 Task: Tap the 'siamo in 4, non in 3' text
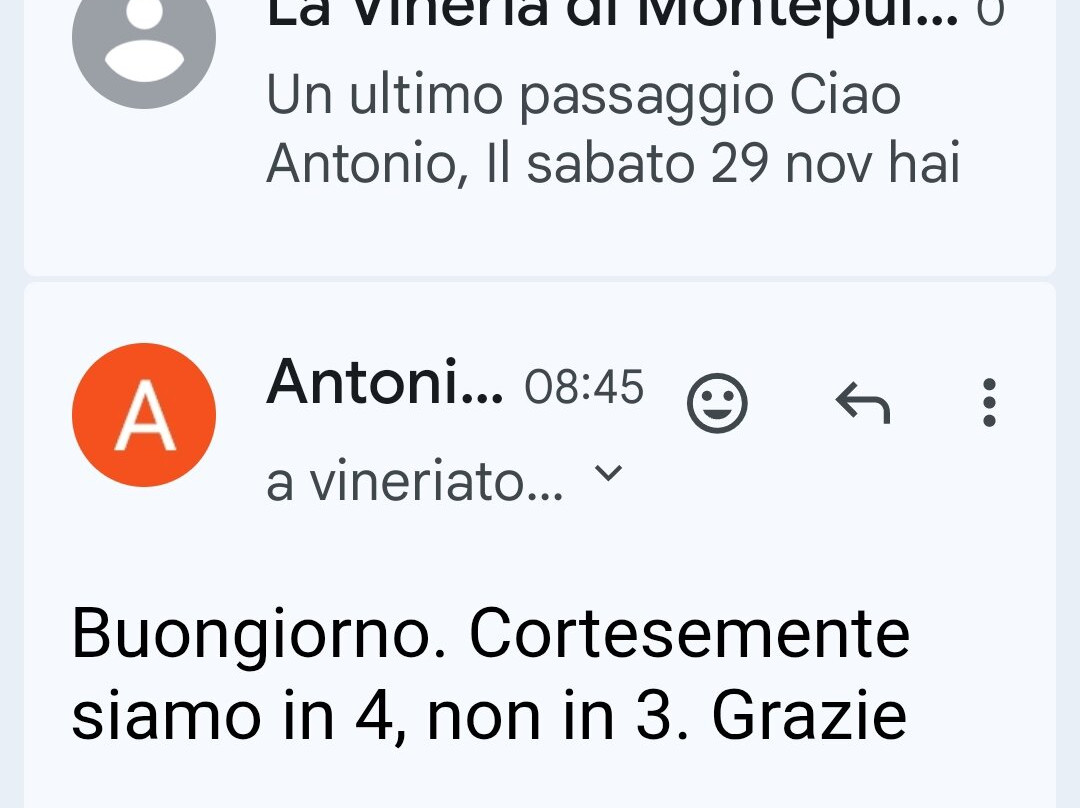click(x=370, y=716)
